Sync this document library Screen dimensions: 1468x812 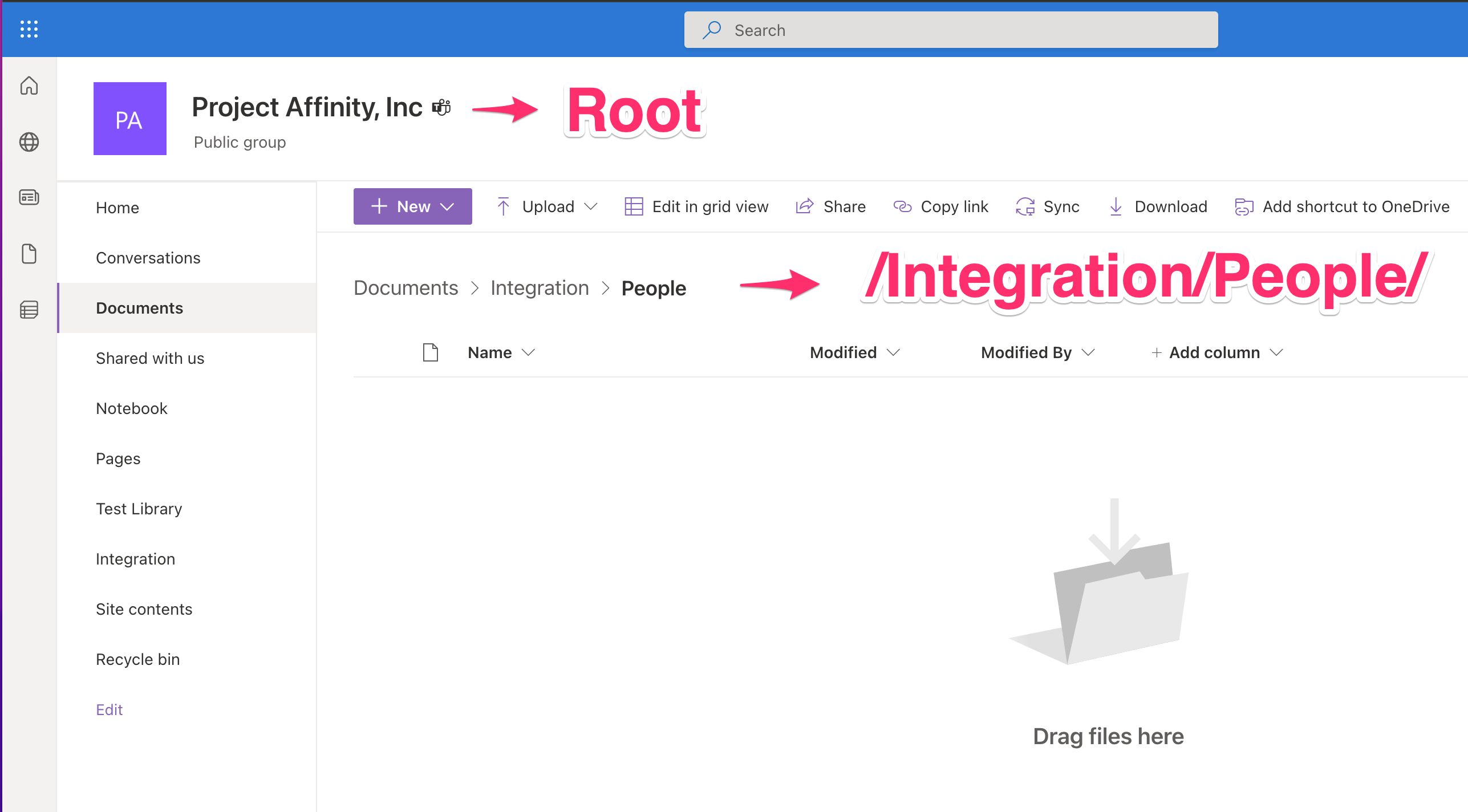tap(1048, 206)
